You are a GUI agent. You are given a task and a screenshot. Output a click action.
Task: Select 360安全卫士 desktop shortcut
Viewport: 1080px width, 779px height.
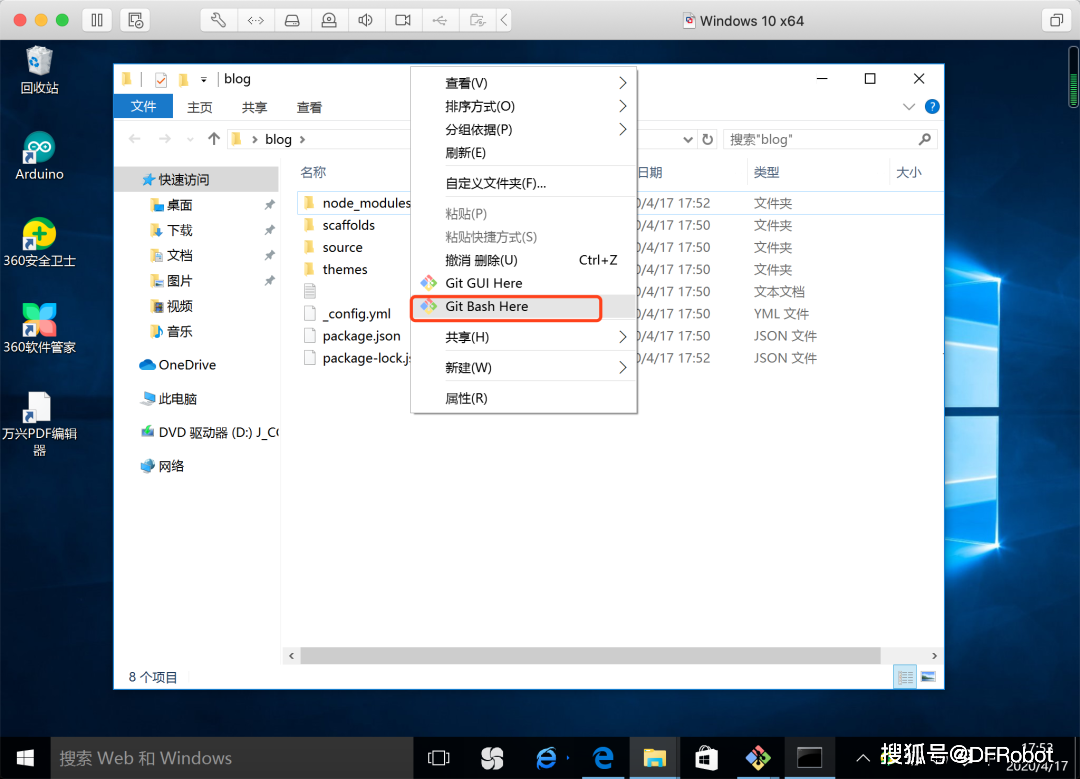(39, 242)
